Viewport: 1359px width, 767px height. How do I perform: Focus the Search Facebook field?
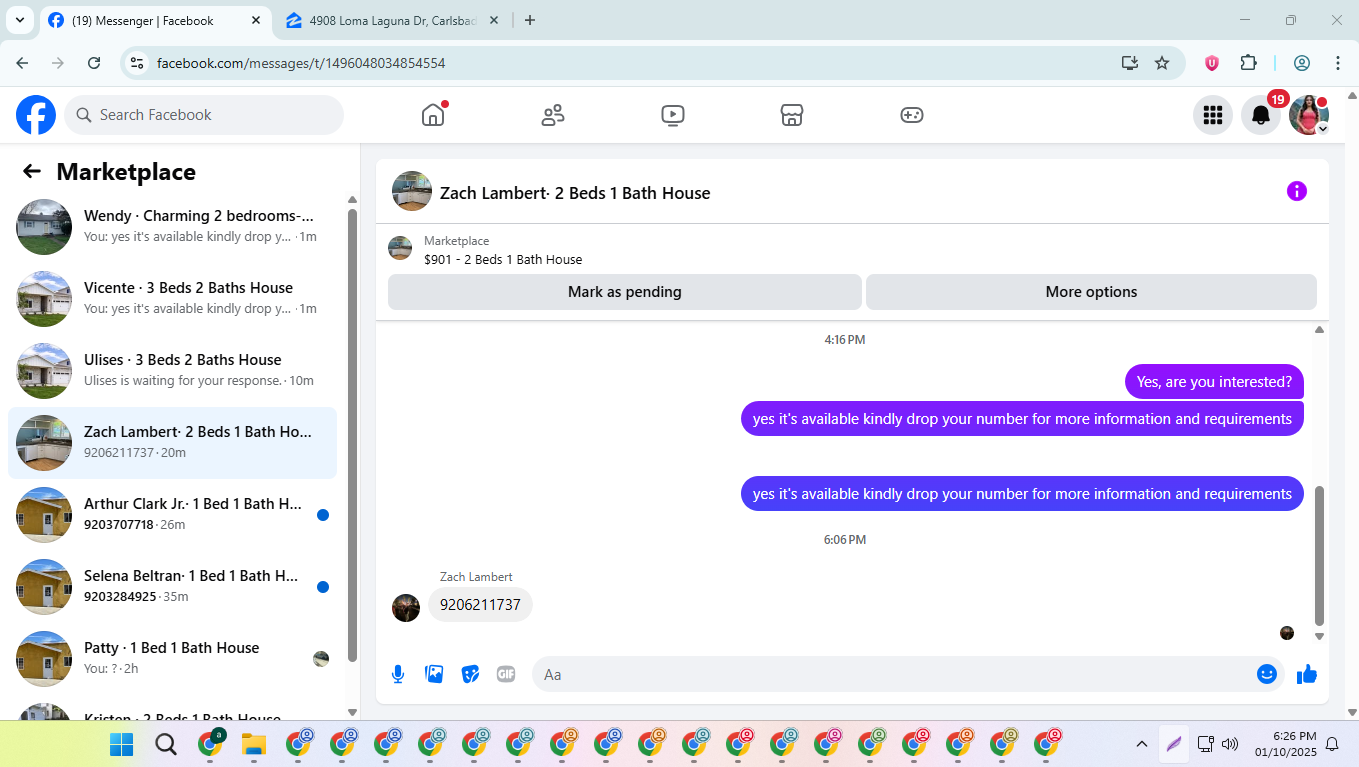click(x=204, y=115)
